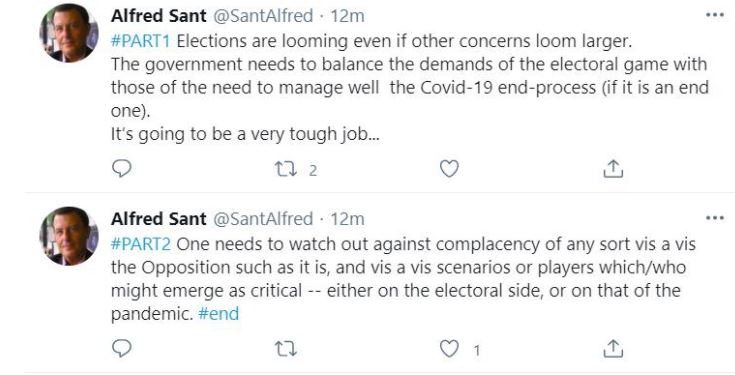The height and width of the screenshot is (375, 735).
Task: Open the #PART2 hashtag
Action: click(x=141, y=244)
